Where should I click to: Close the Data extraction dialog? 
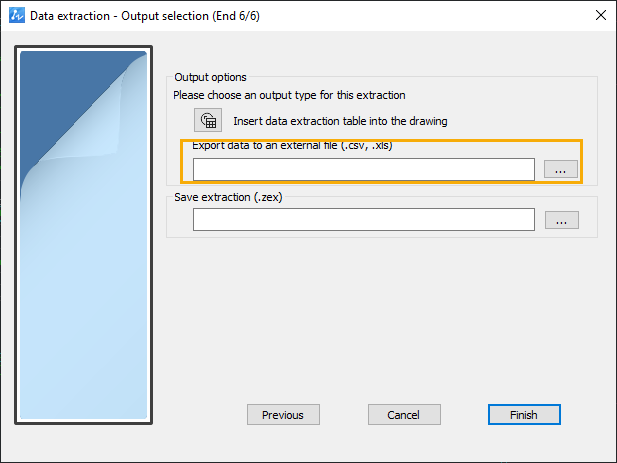point(600,15)
